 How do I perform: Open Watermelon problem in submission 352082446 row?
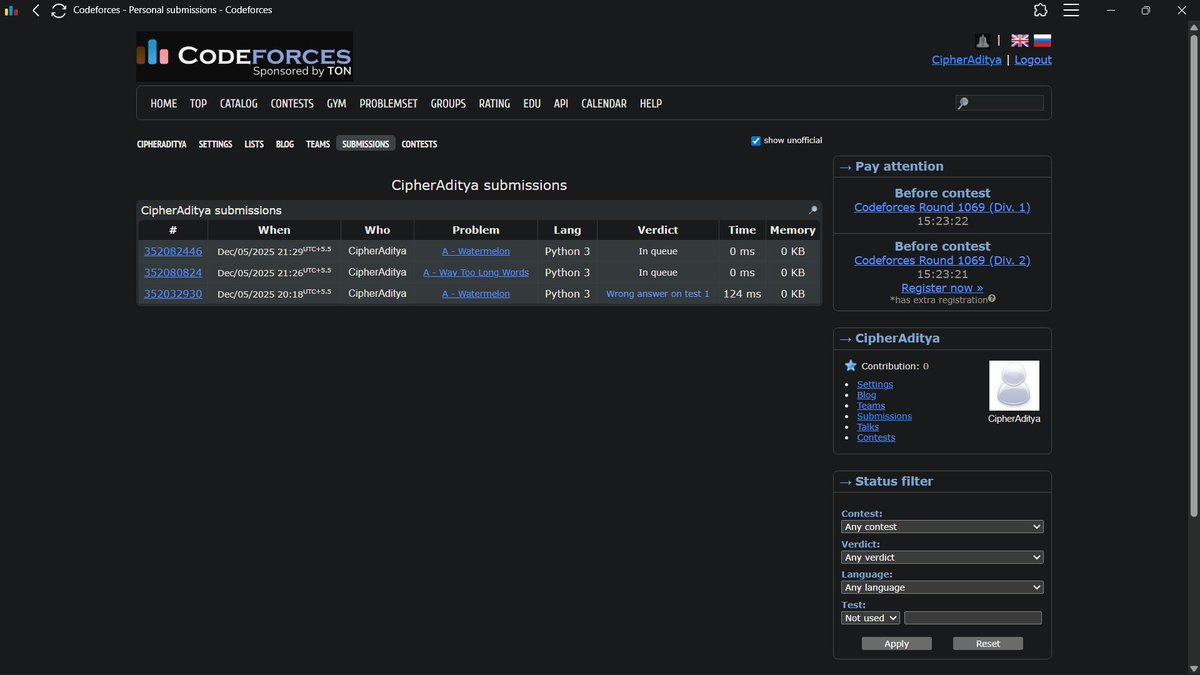pyautogui.click(x=476, y=252)
